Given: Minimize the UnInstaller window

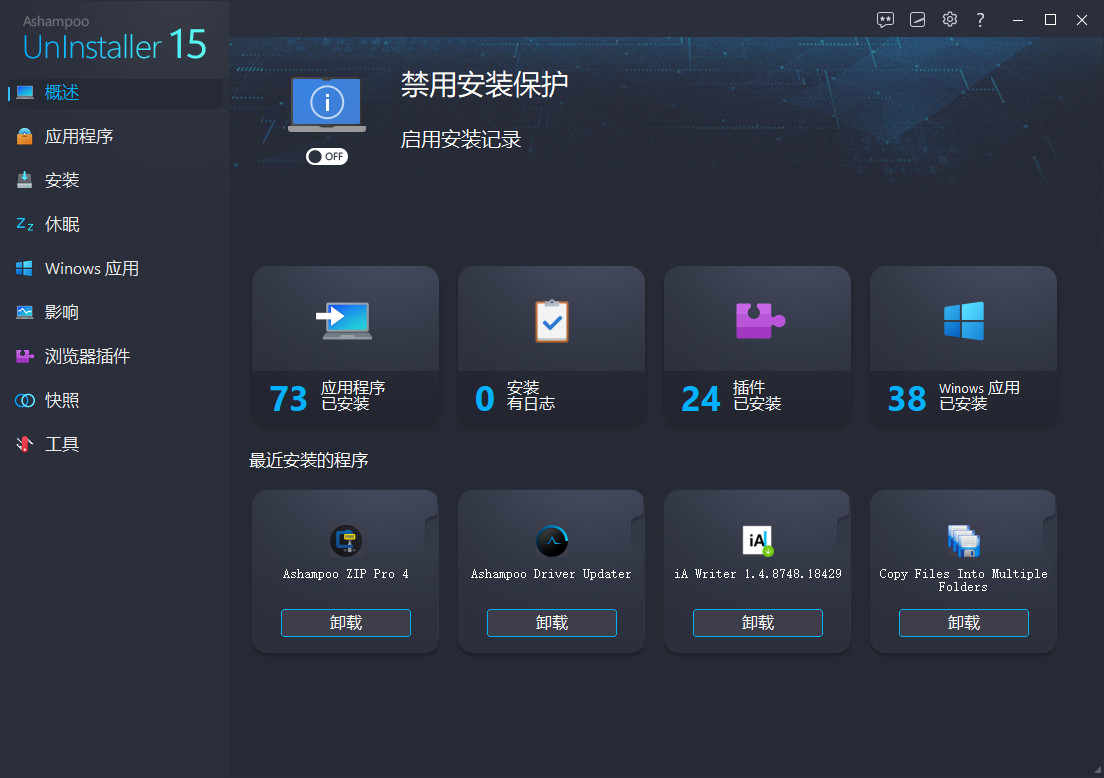Looking at the screenshot, I should point(1017,20).
